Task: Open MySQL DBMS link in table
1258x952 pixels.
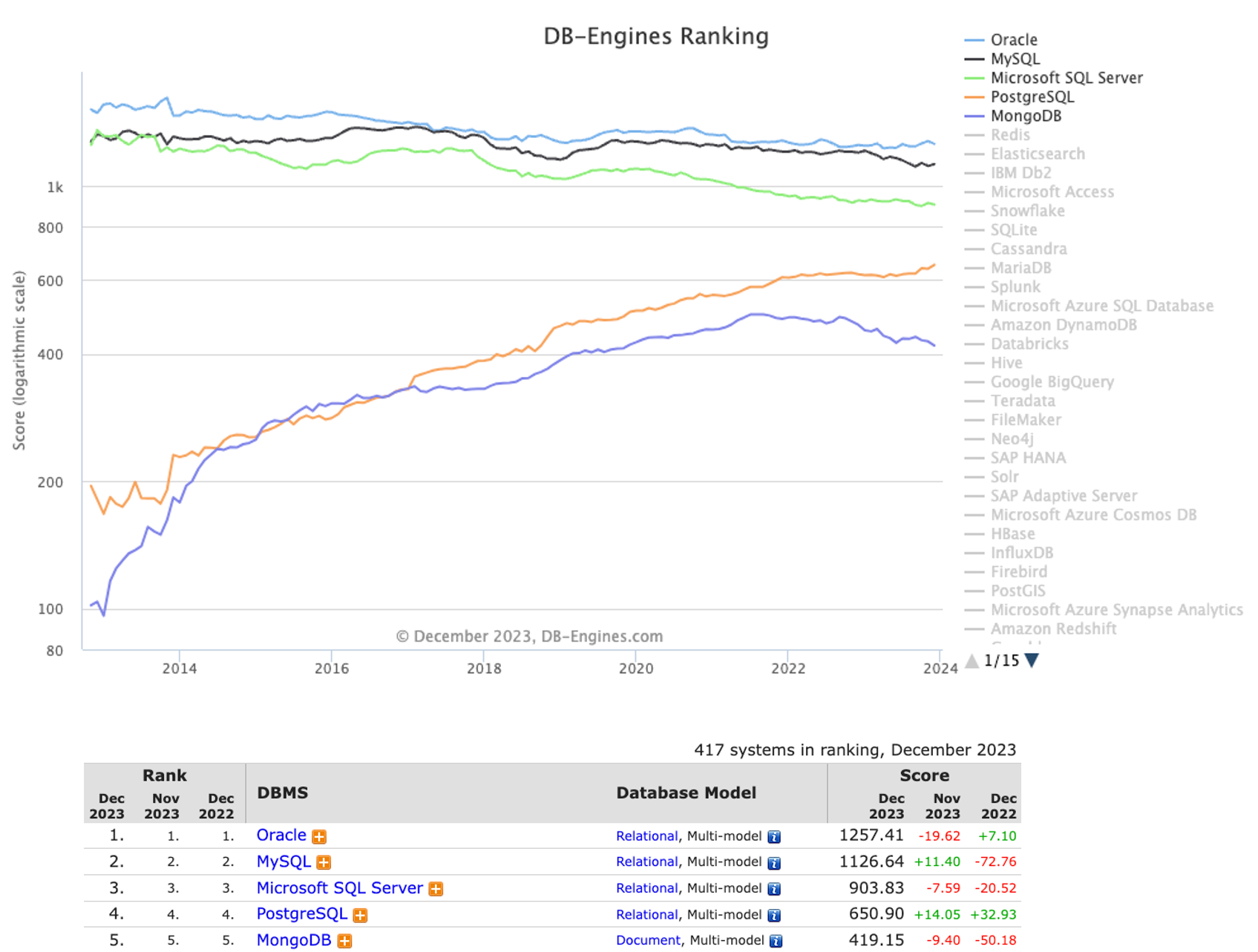Action: coord(284,862)
